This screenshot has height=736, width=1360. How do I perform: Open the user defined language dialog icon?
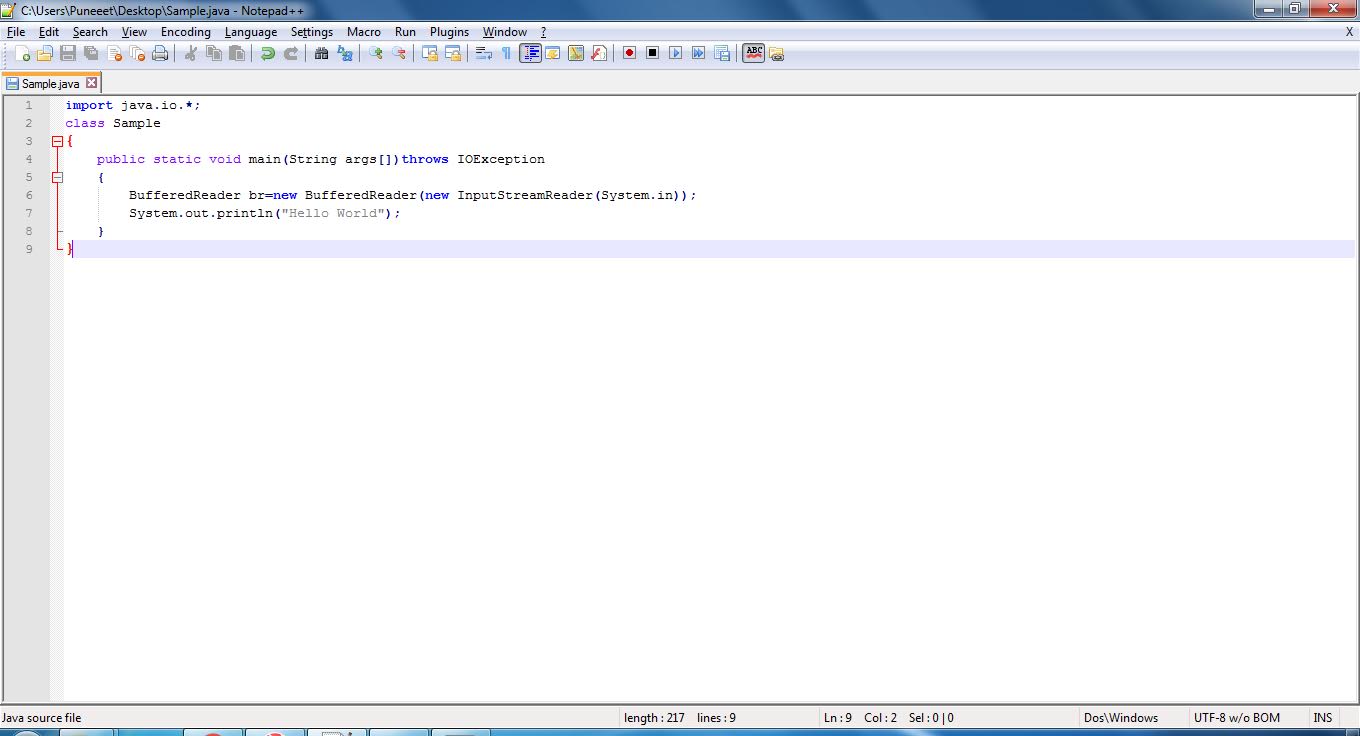[552, 53]
